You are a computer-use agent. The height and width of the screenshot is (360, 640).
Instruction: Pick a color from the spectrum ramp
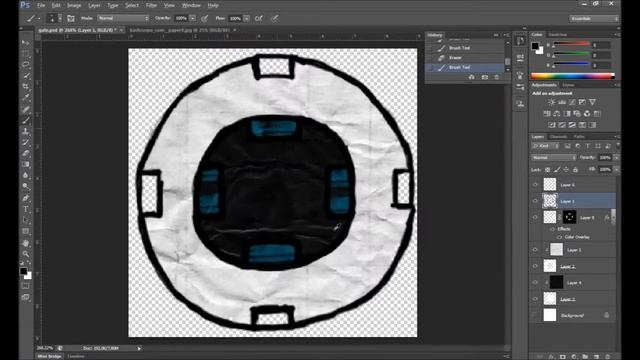tap(573, 76)
